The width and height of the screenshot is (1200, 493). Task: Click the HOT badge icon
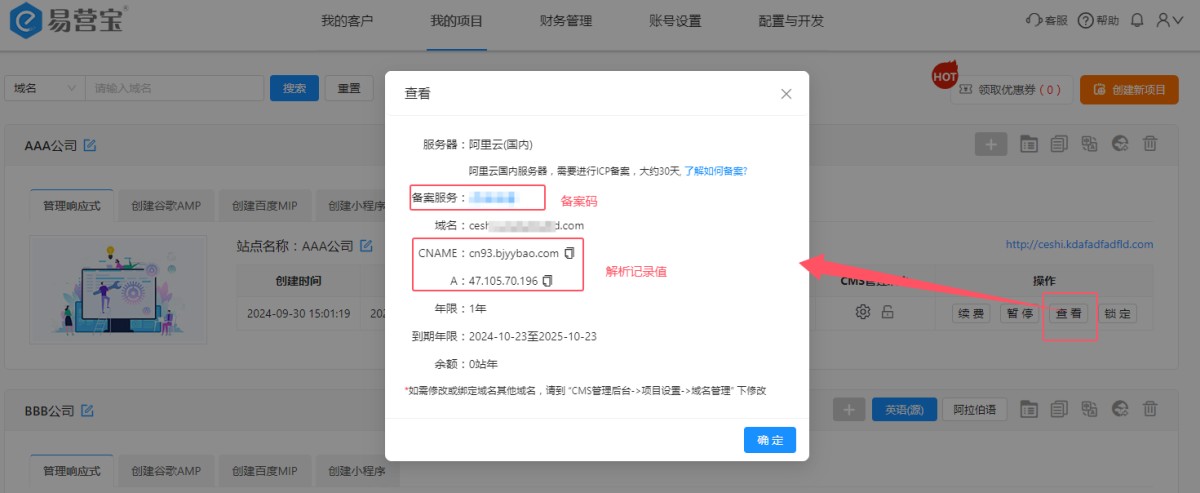[945, 74]
